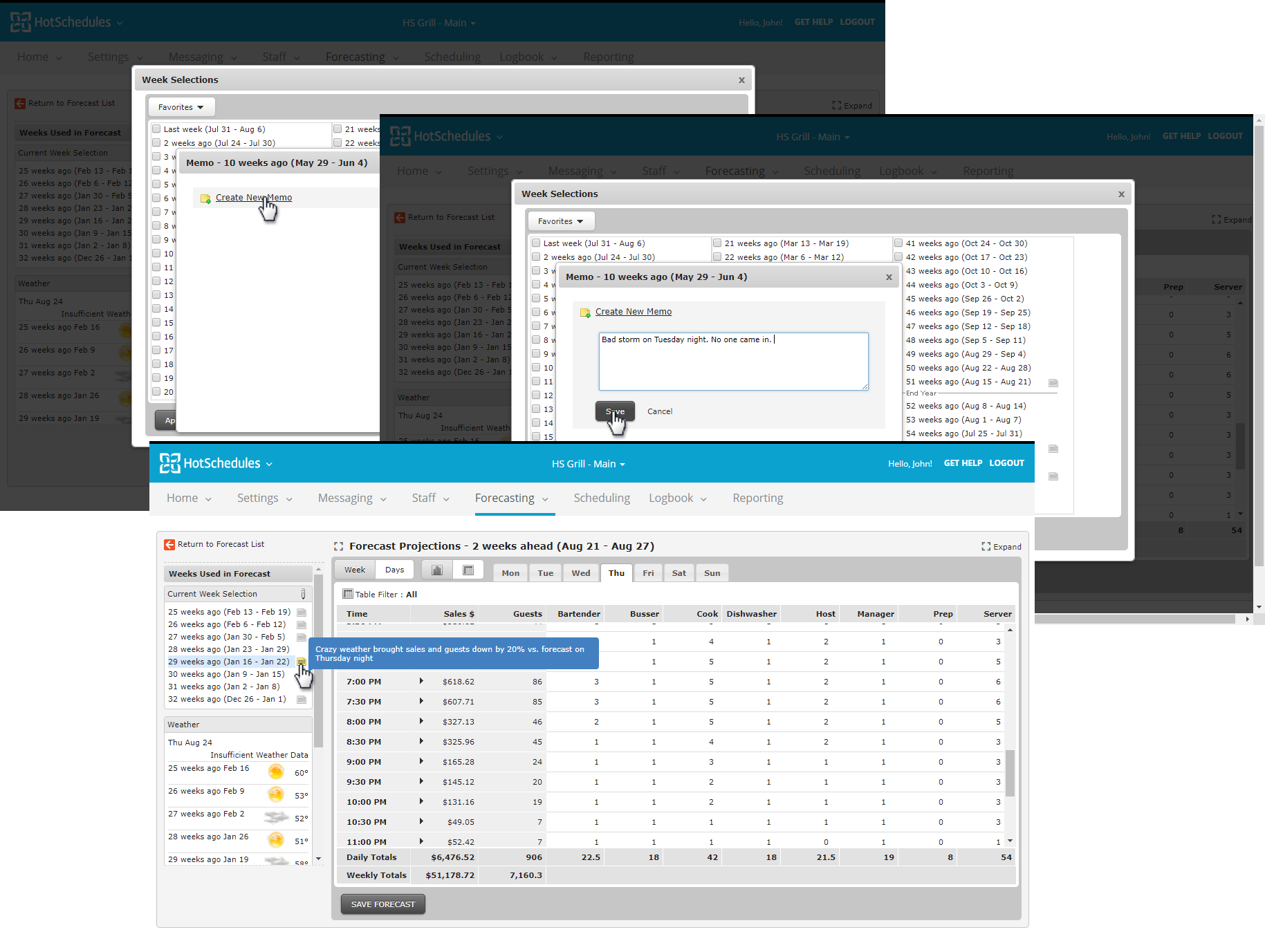Close the Memo dialog in the middle window

pos(889,277)
